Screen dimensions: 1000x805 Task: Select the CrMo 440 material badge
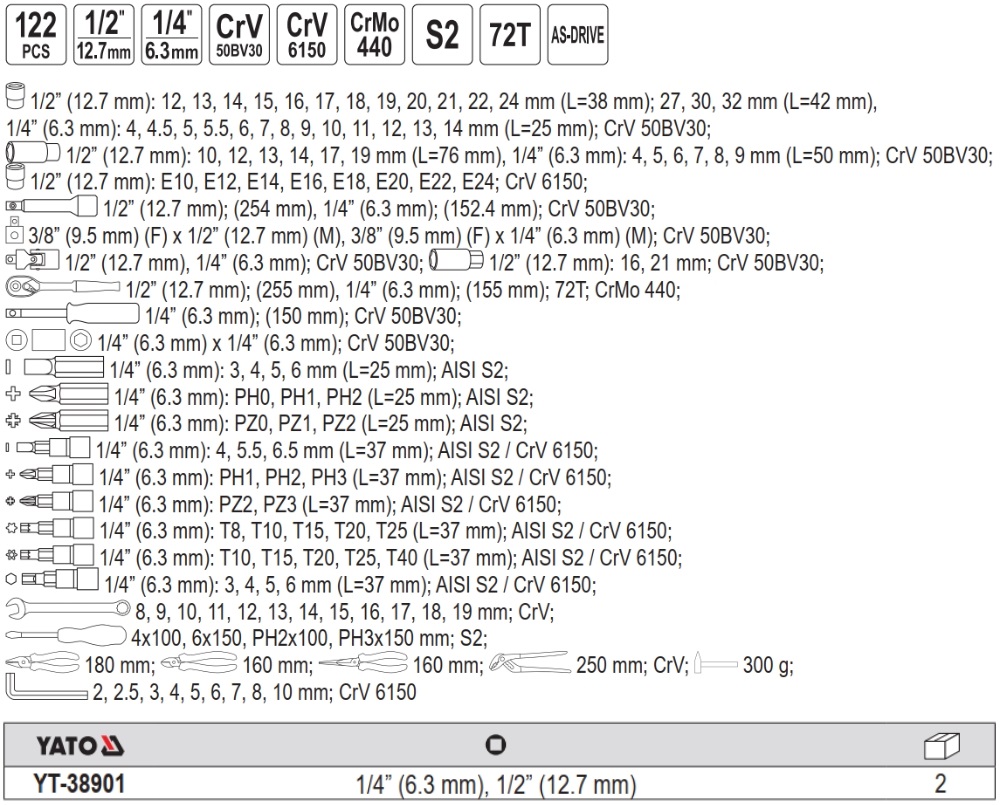point(374,37)
